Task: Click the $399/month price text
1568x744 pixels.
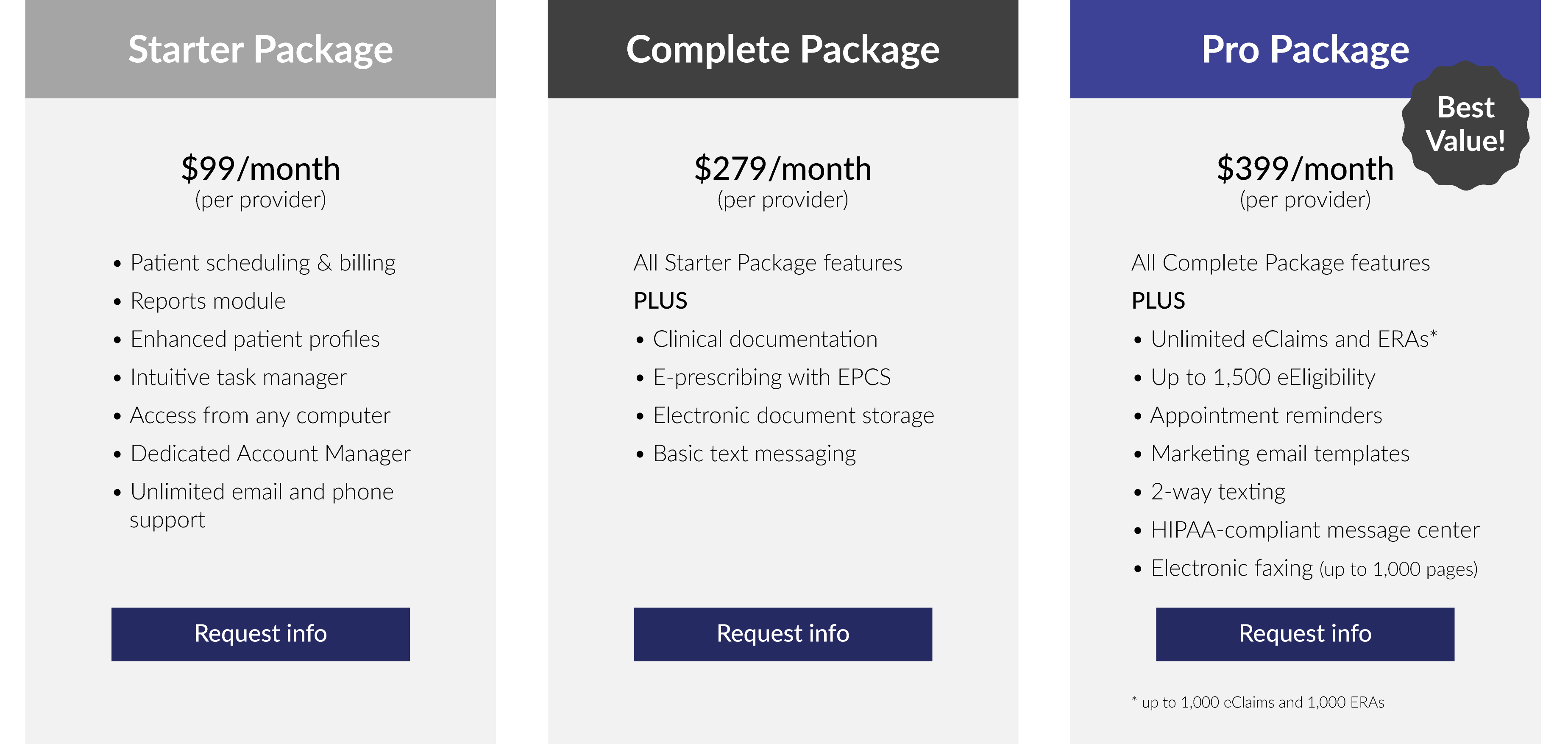Action: (1305, 169)
